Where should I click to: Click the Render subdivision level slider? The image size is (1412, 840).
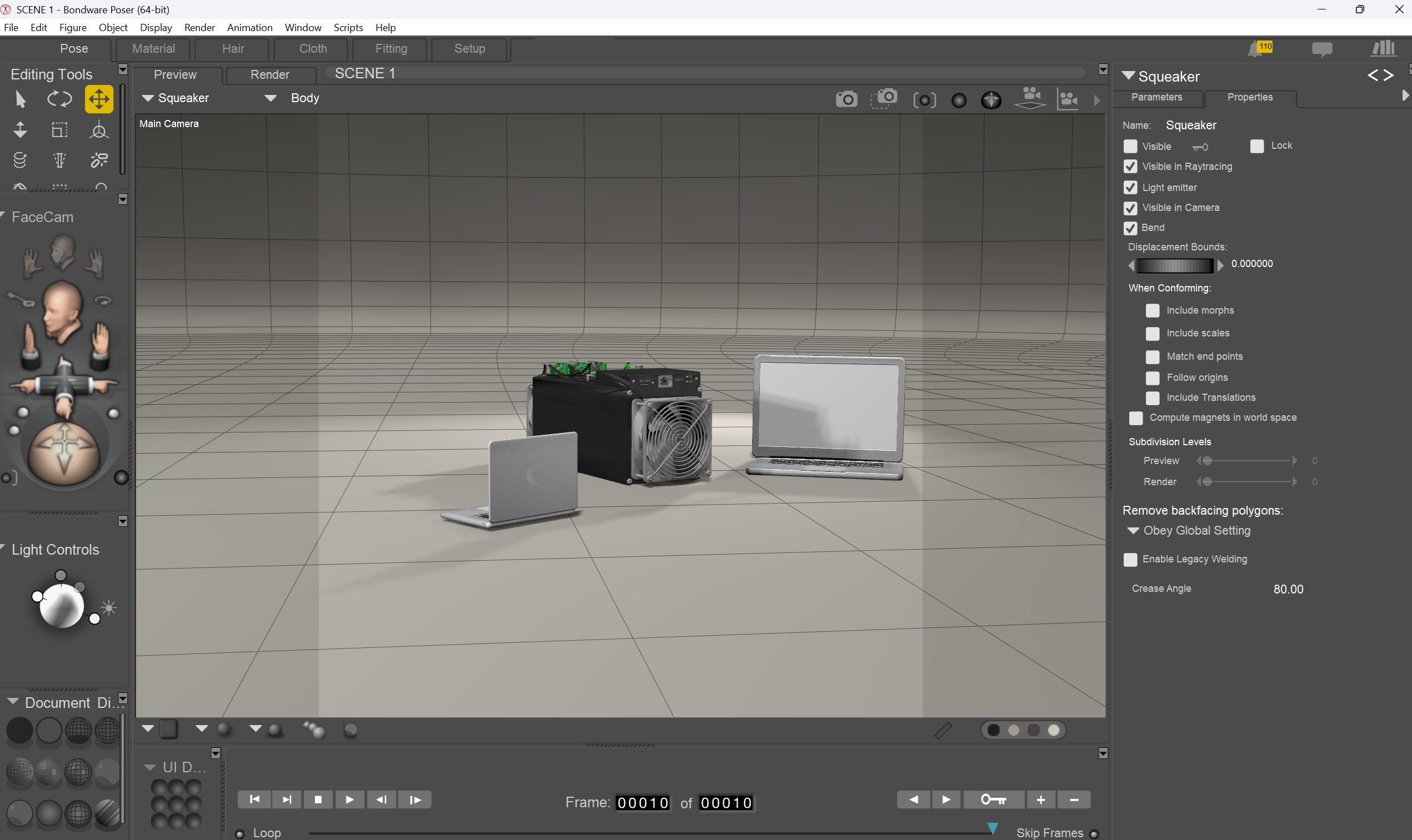tap(1246, 482)
